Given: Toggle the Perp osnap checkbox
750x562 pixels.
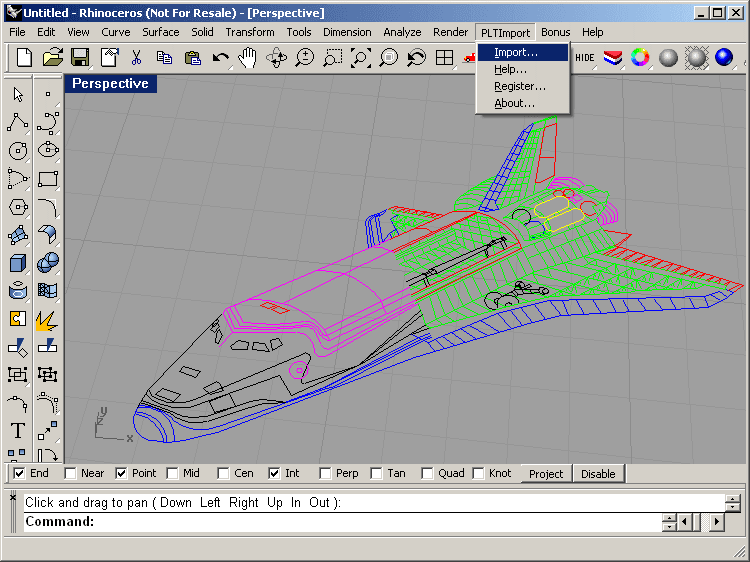Looking at the screenshot, I should tap(325, 473).
